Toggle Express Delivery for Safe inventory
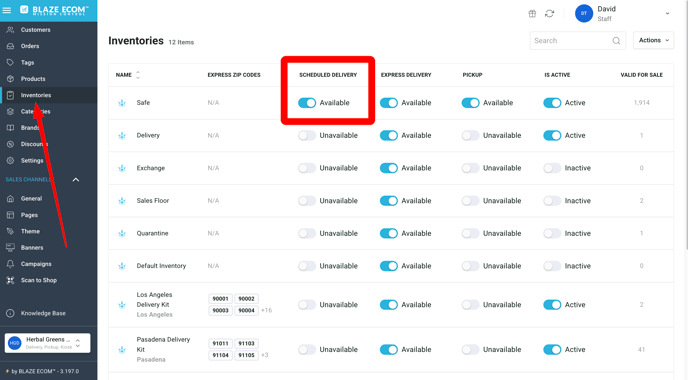688x380 pixels. pyautogui.click(x=389, y=103)
